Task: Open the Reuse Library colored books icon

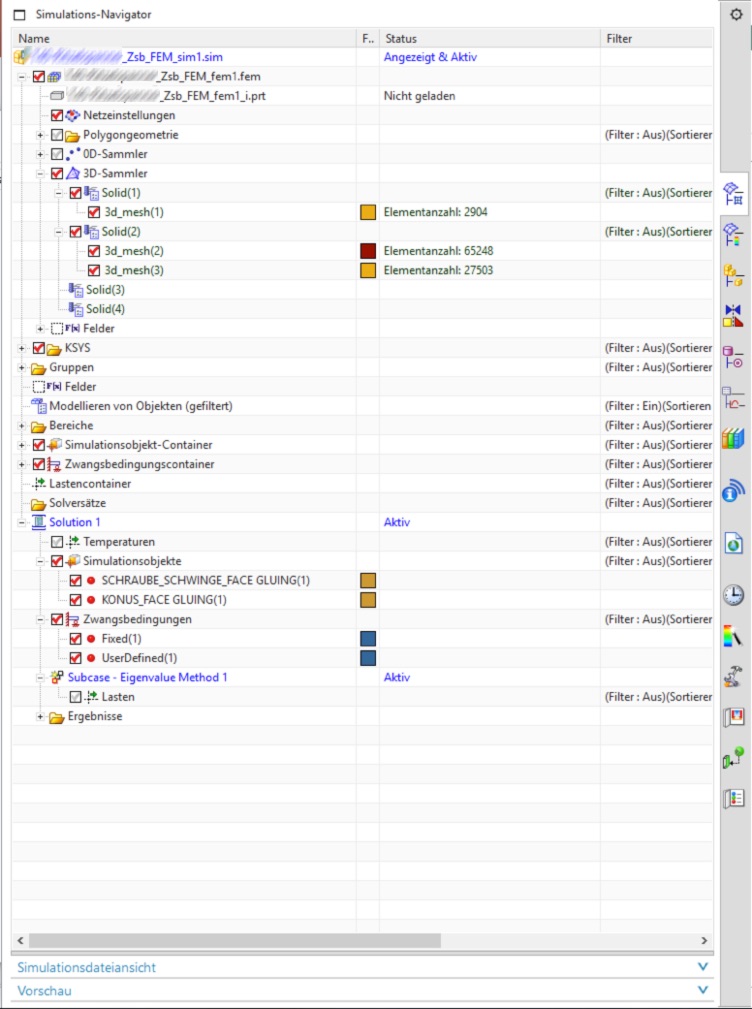Action: coord(733,439)
